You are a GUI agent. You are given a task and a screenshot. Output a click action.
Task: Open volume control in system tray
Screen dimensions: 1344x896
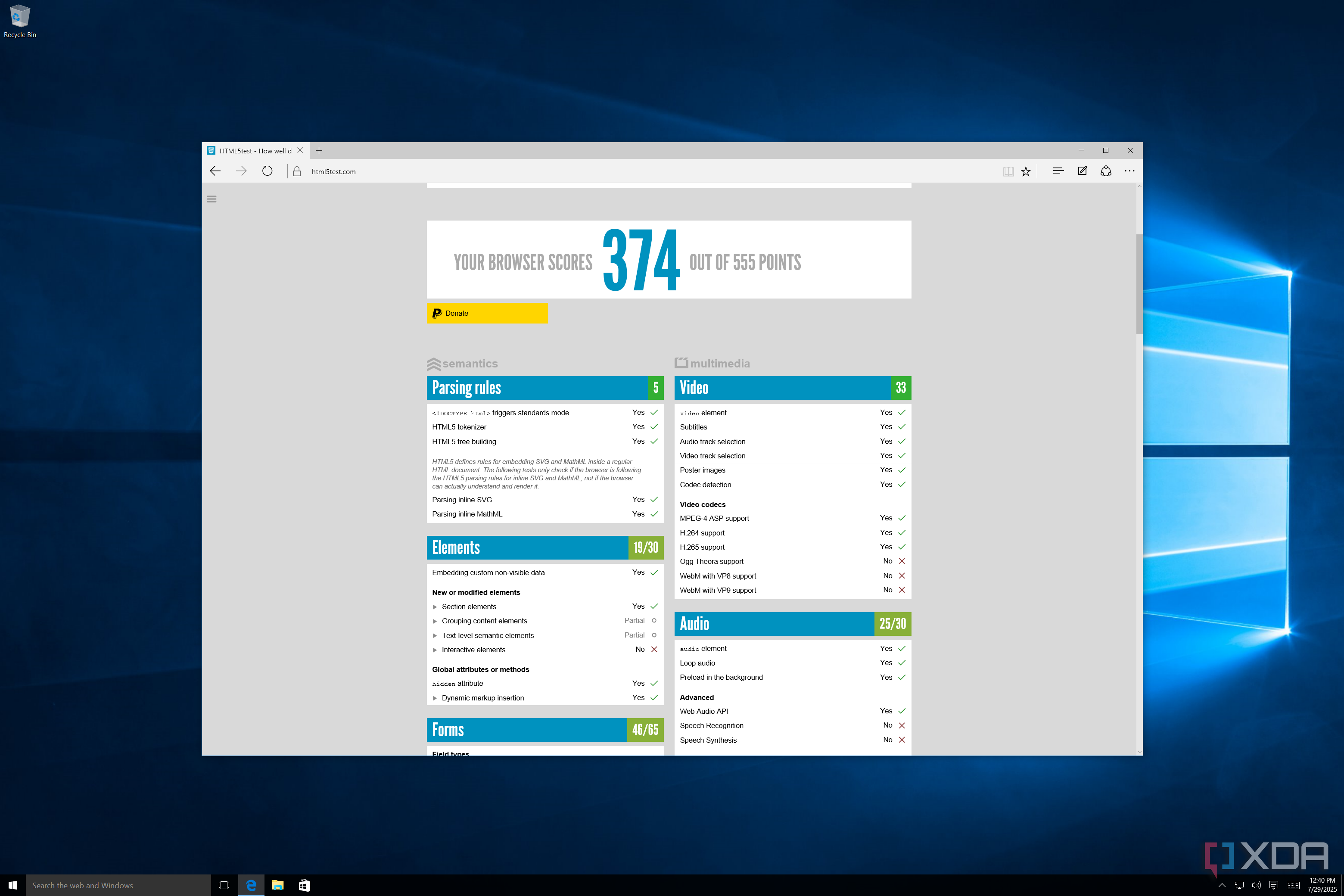(1256, 885)
